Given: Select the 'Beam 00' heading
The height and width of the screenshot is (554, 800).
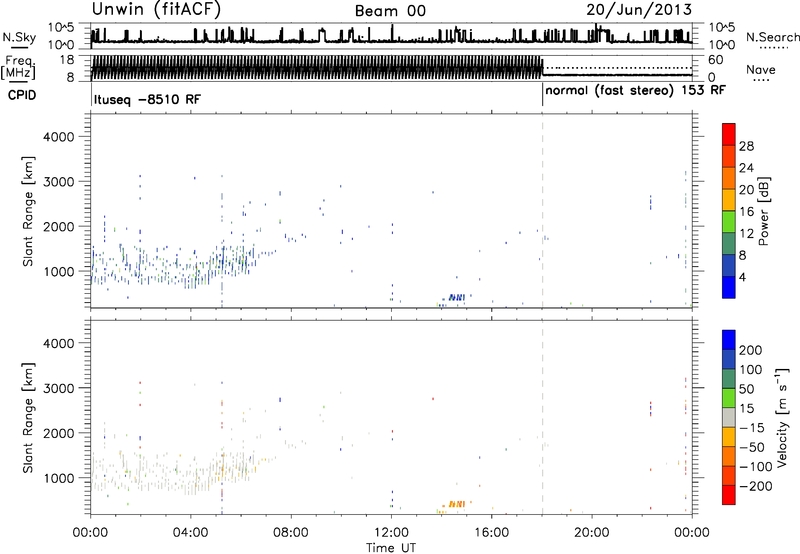Looking at the screenshot, I should (390, 11).
